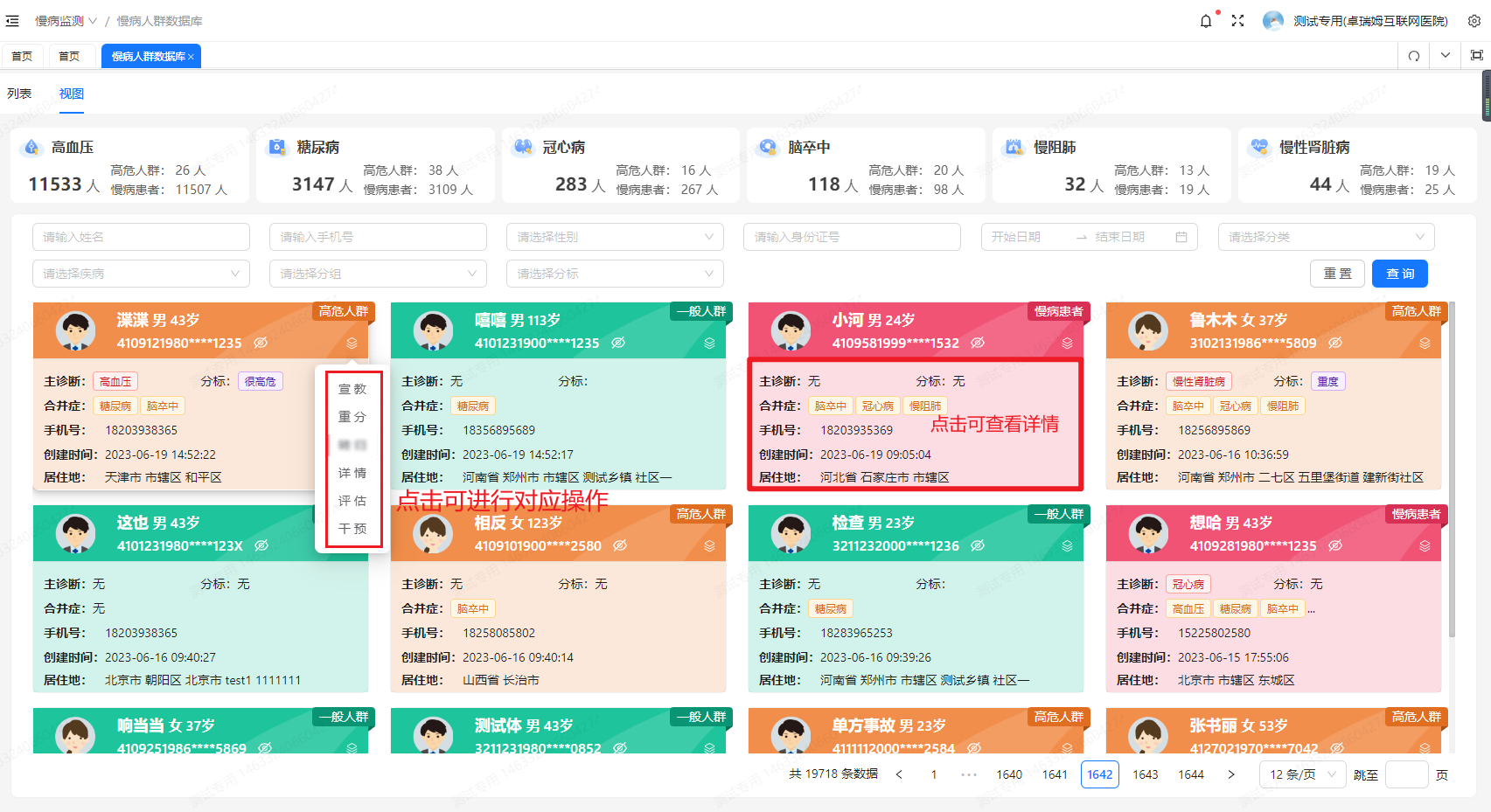The width and height of the screenshot is (1491, 812).
Task: Reveal ID number on 小河 card
Action: [x=978, y=343]
